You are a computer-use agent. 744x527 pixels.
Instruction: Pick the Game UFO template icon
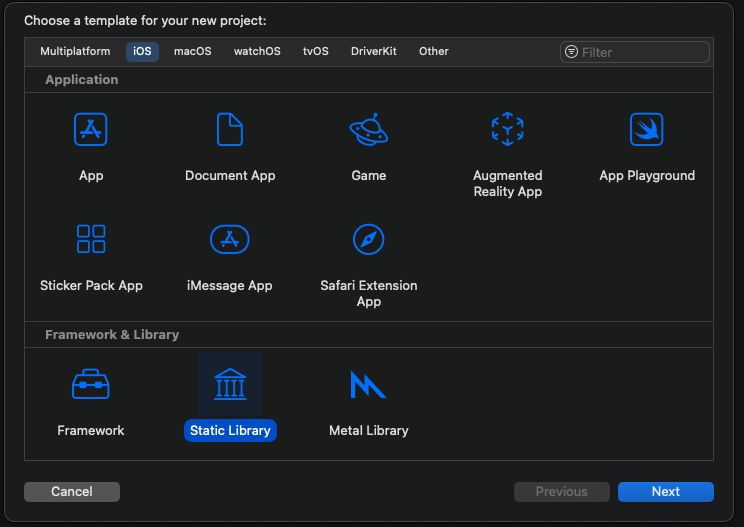[x=369, y=129]
